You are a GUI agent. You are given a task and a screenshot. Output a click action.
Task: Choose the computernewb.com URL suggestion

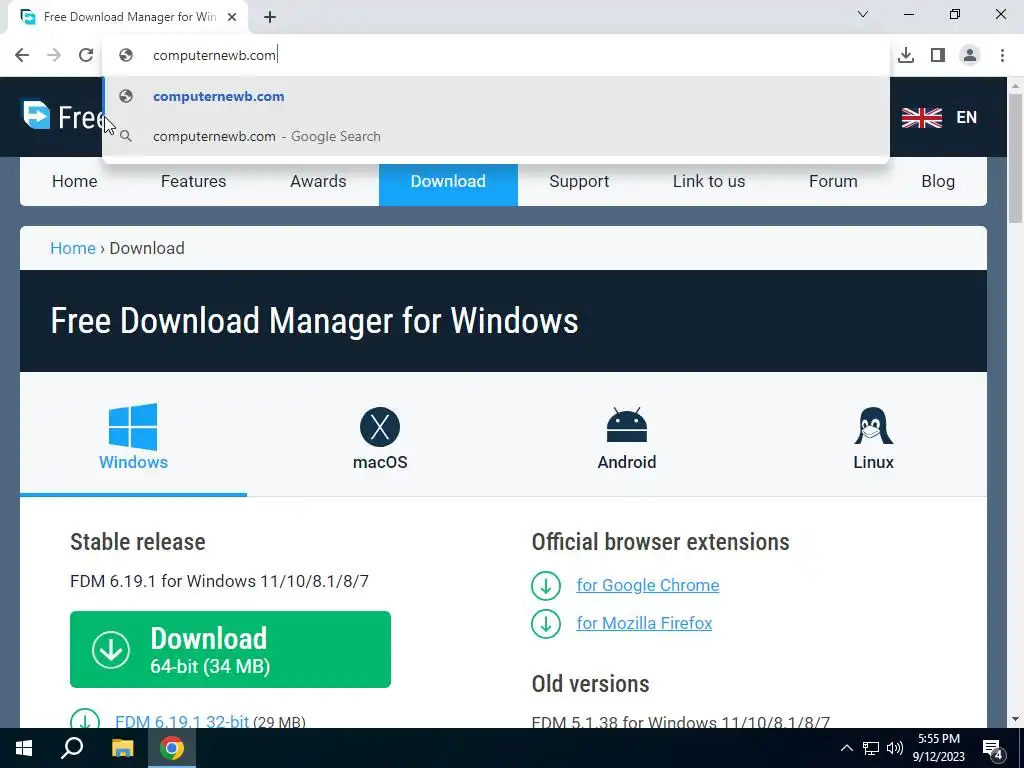(x=496, y=96)
